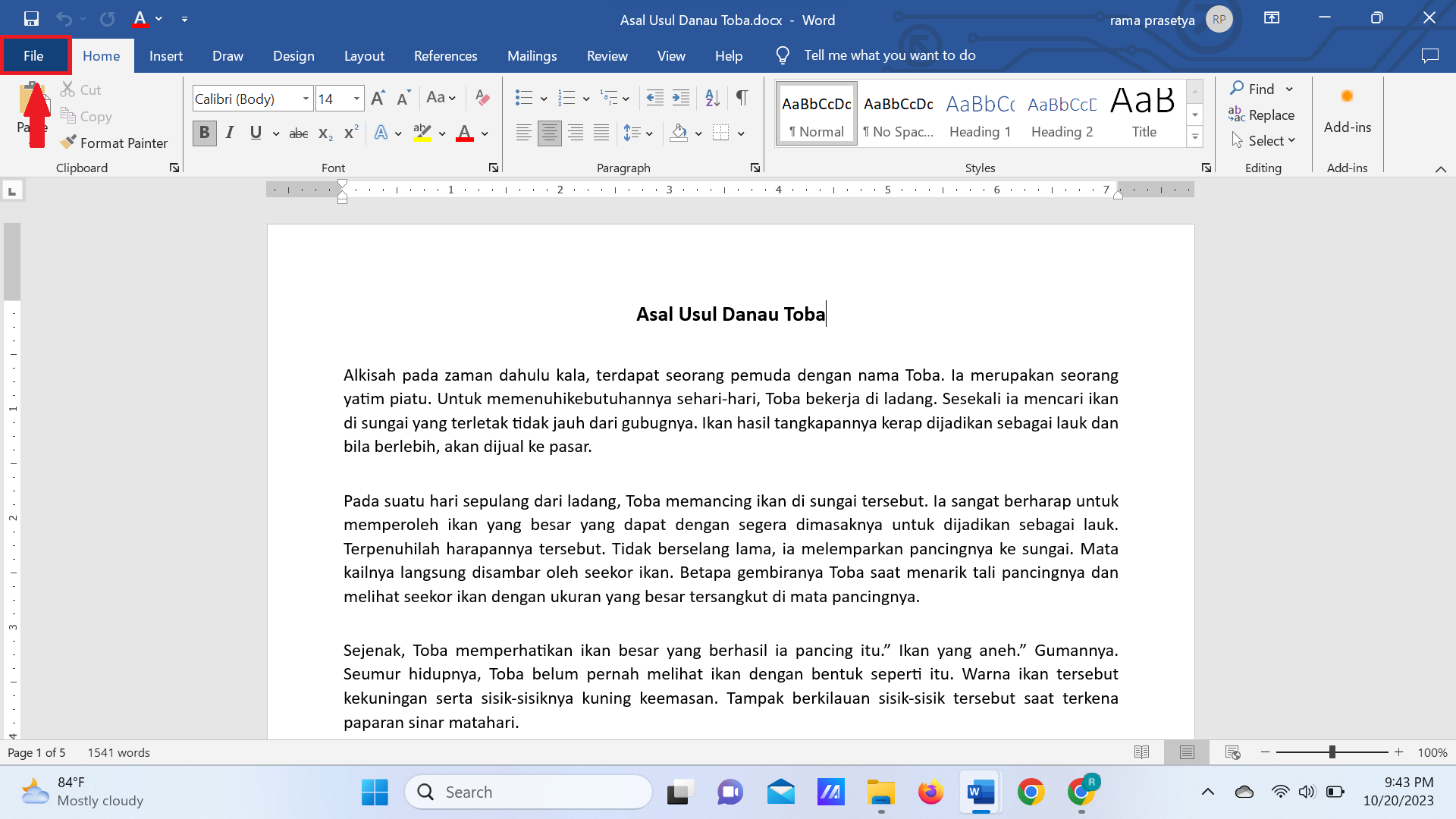Click Tell me what you want to do

(890, 55)
